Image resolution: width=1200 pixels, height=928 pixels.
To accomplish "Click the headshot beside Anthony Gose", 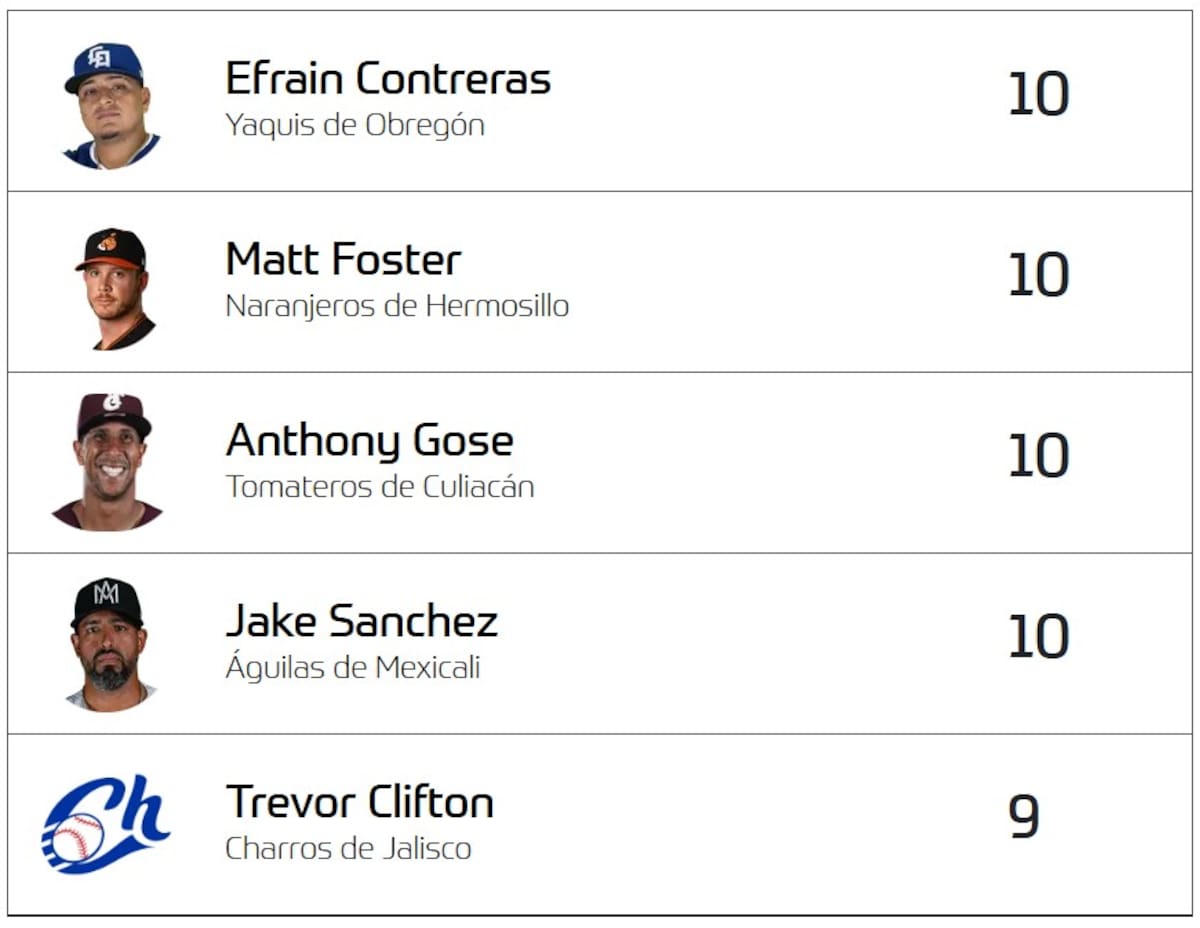I will coord(109,462).
